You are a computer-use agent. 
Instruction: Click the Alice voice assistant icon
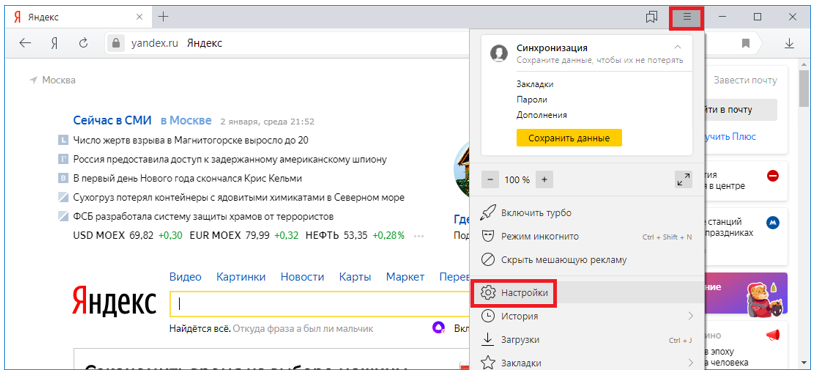coord(439,328)
